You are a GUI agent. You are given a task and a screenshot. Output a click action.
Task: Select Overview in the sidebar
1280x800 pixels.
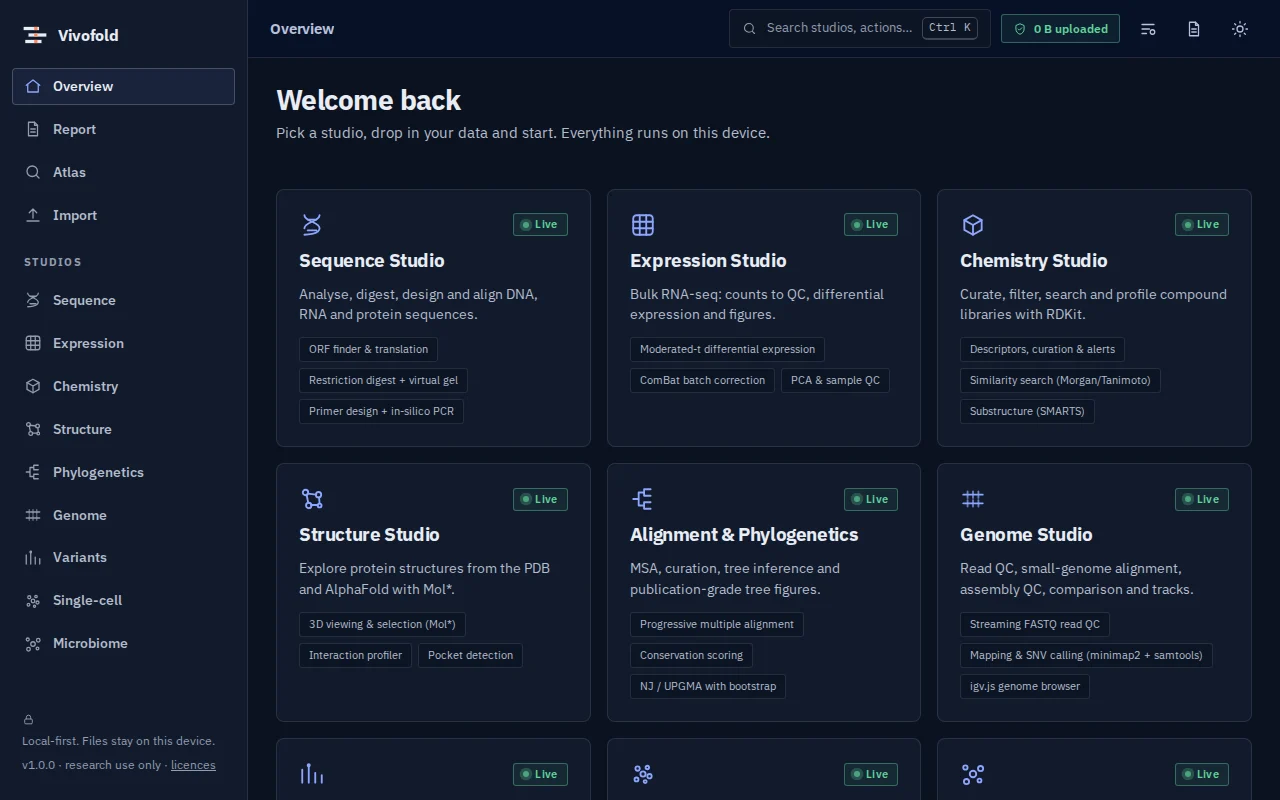click(123, 86)
